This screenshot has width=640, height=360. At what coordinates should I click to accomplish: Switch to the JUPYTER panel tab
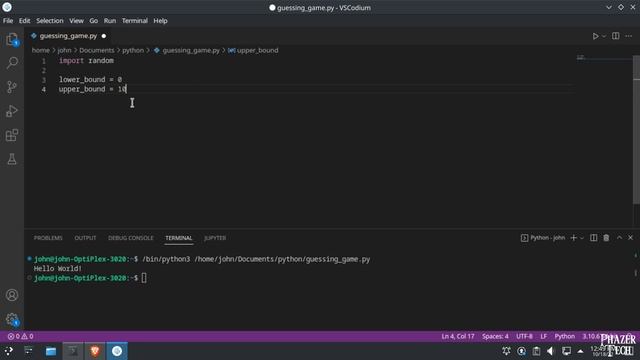click(x=215, y=238)
